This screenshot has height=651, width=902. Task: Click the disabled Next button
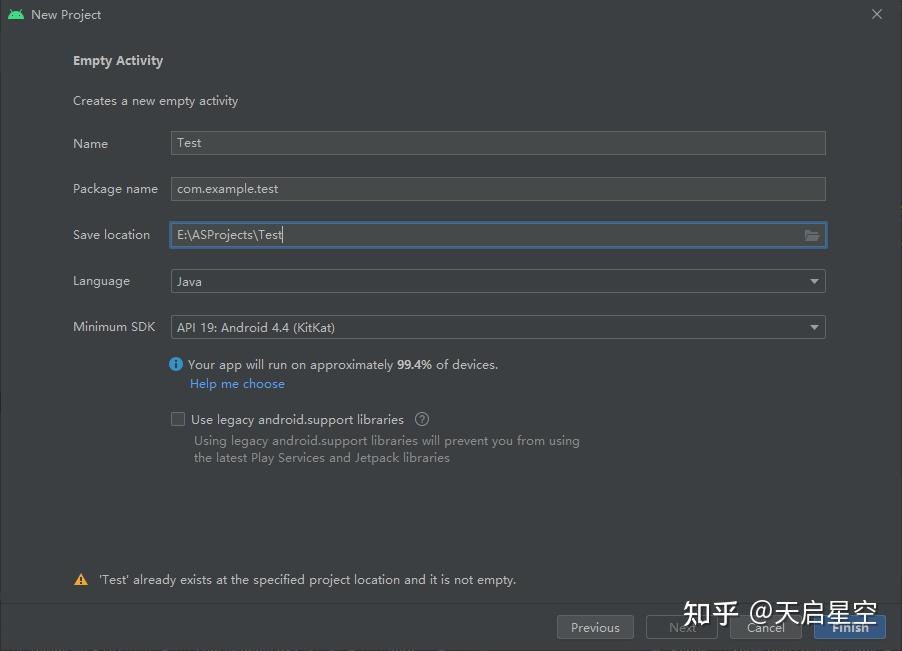681,627
